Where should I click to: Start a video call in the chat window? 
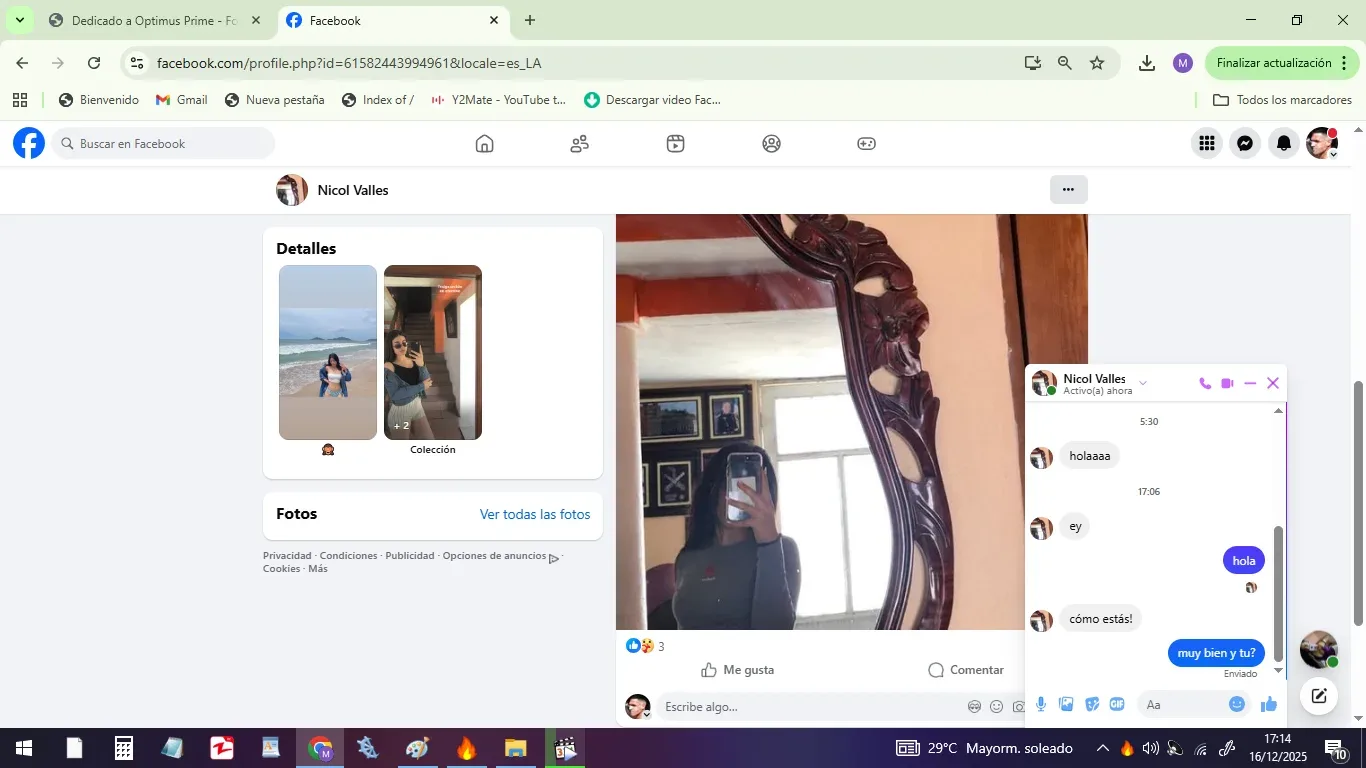1227,384
